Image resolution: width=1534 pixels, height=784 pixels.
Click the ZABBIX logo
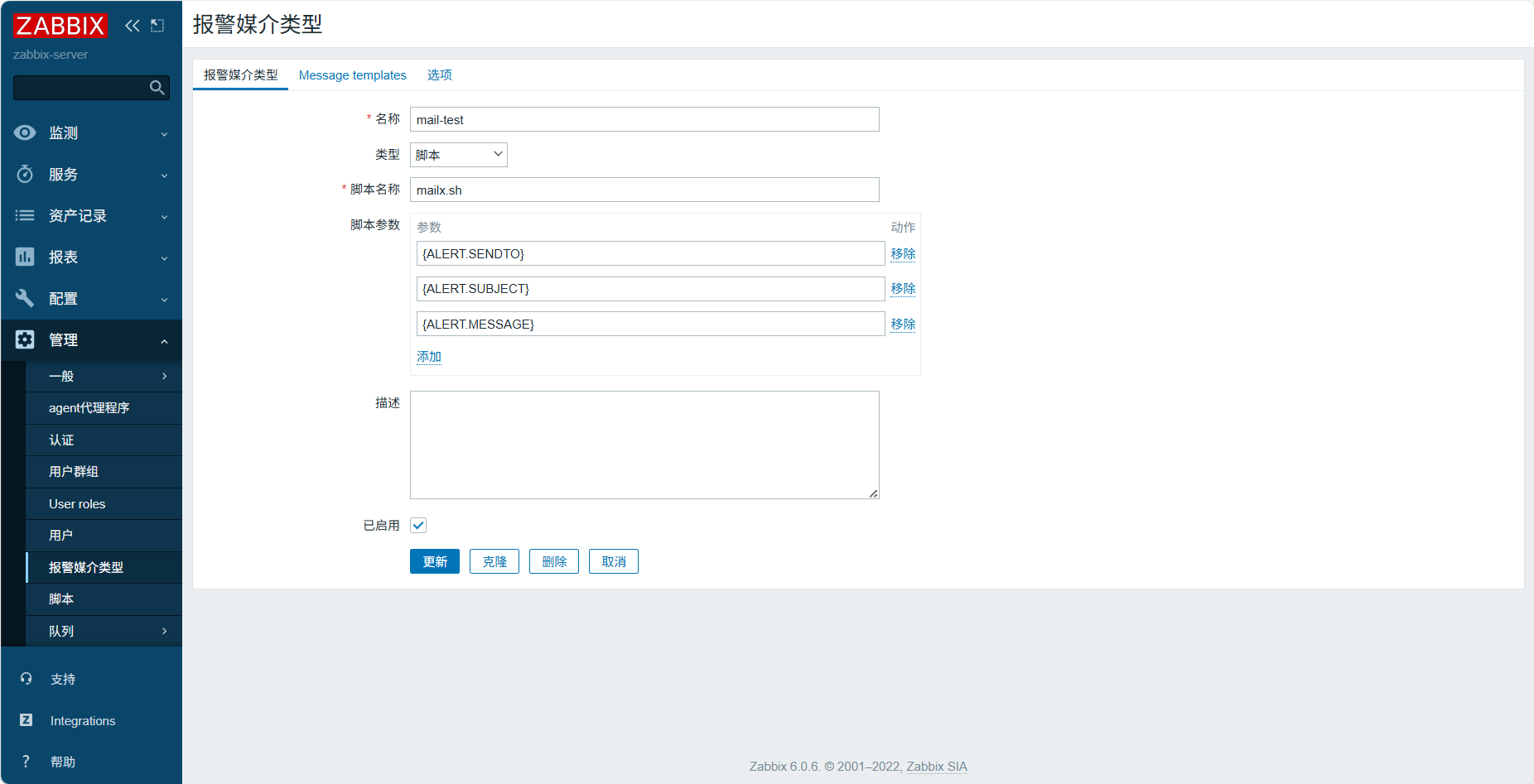pyautogui.click(x=60, y=26)
